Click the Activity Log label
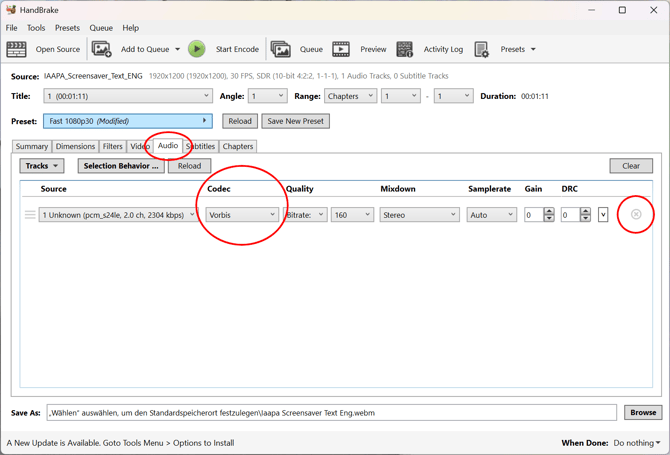 [443, 49]
